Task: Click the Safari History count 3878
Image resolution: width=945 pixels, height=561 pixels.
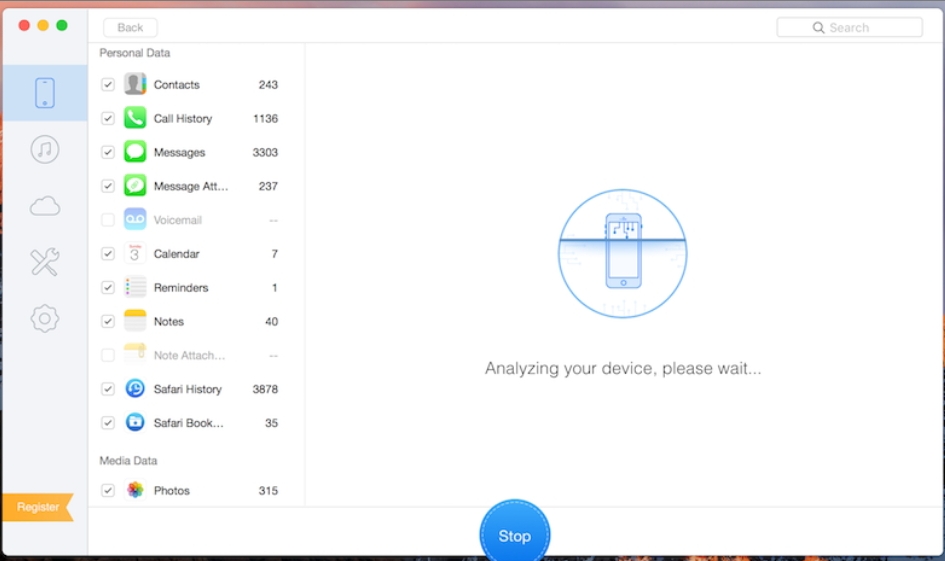Action: [x=265, y=389]
